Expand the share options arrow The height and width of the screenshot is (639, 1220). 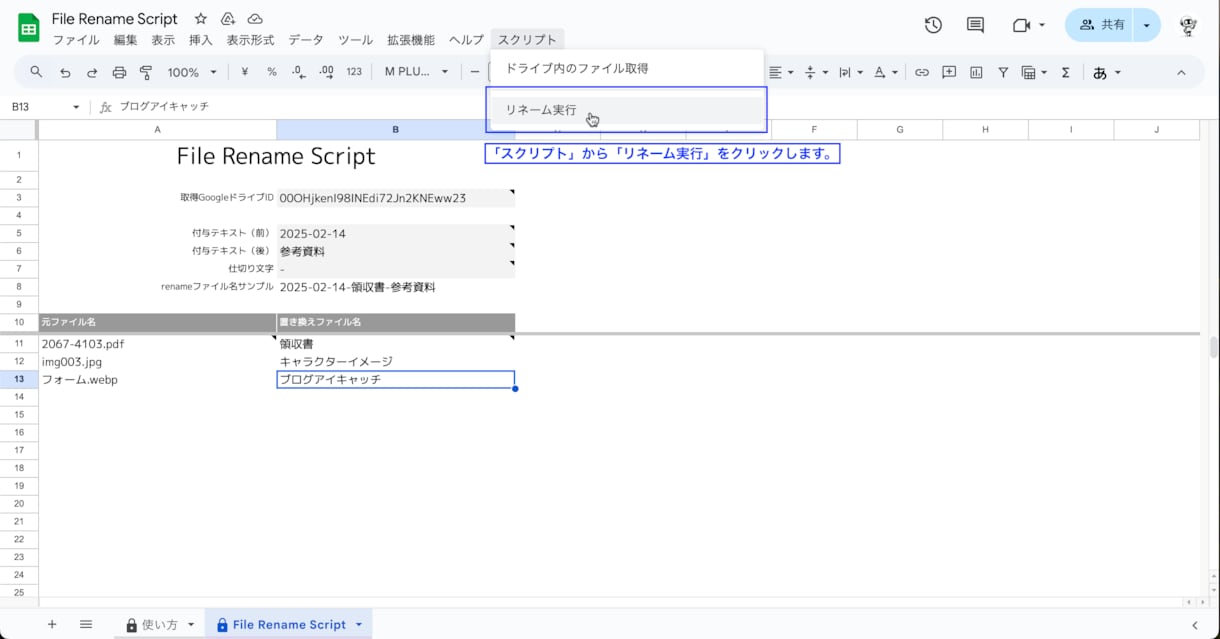(x=1146, y=25)
